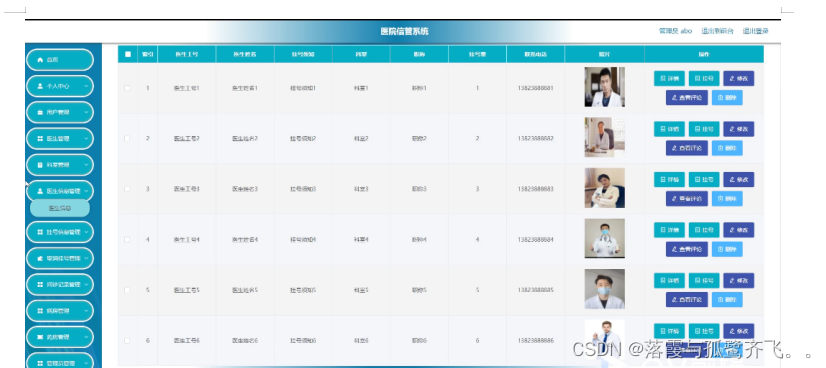Open the 个人中心 sidebar menu
This screenshot has width=826, height=368.
pos(60,86)
